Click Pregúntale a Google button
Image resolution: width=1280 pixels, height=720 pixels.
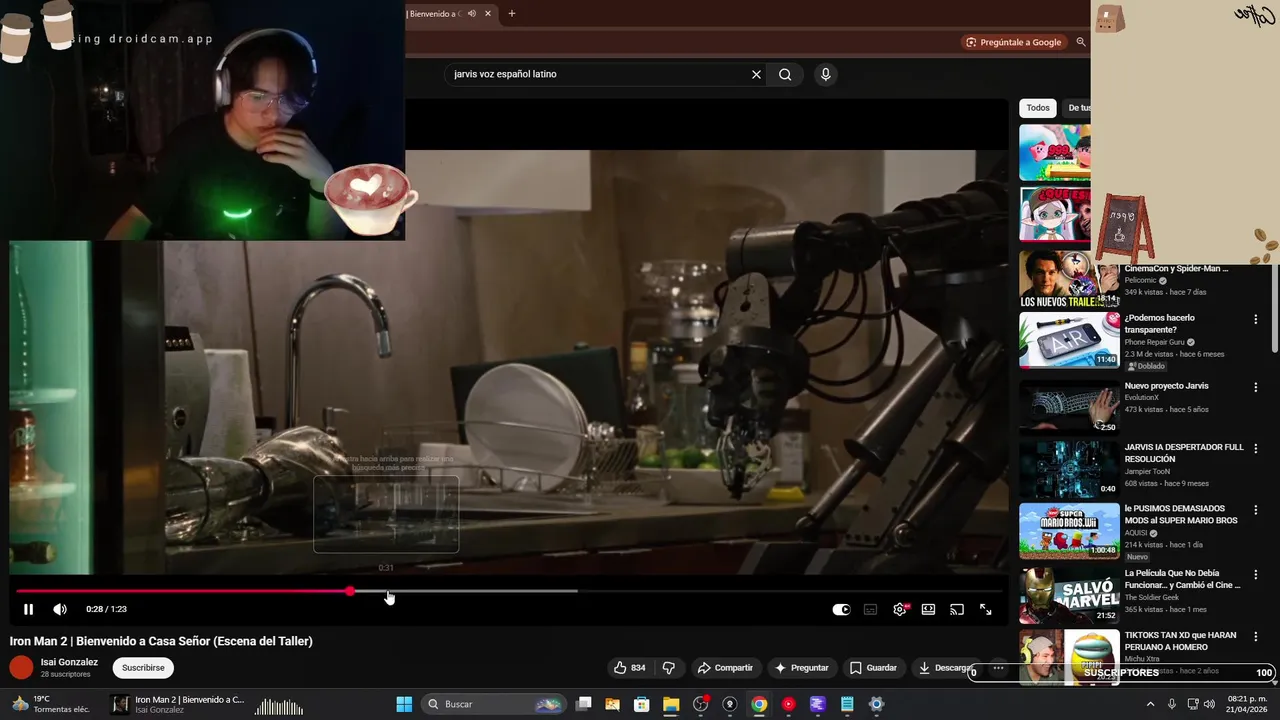click(x=1013, y=42)
